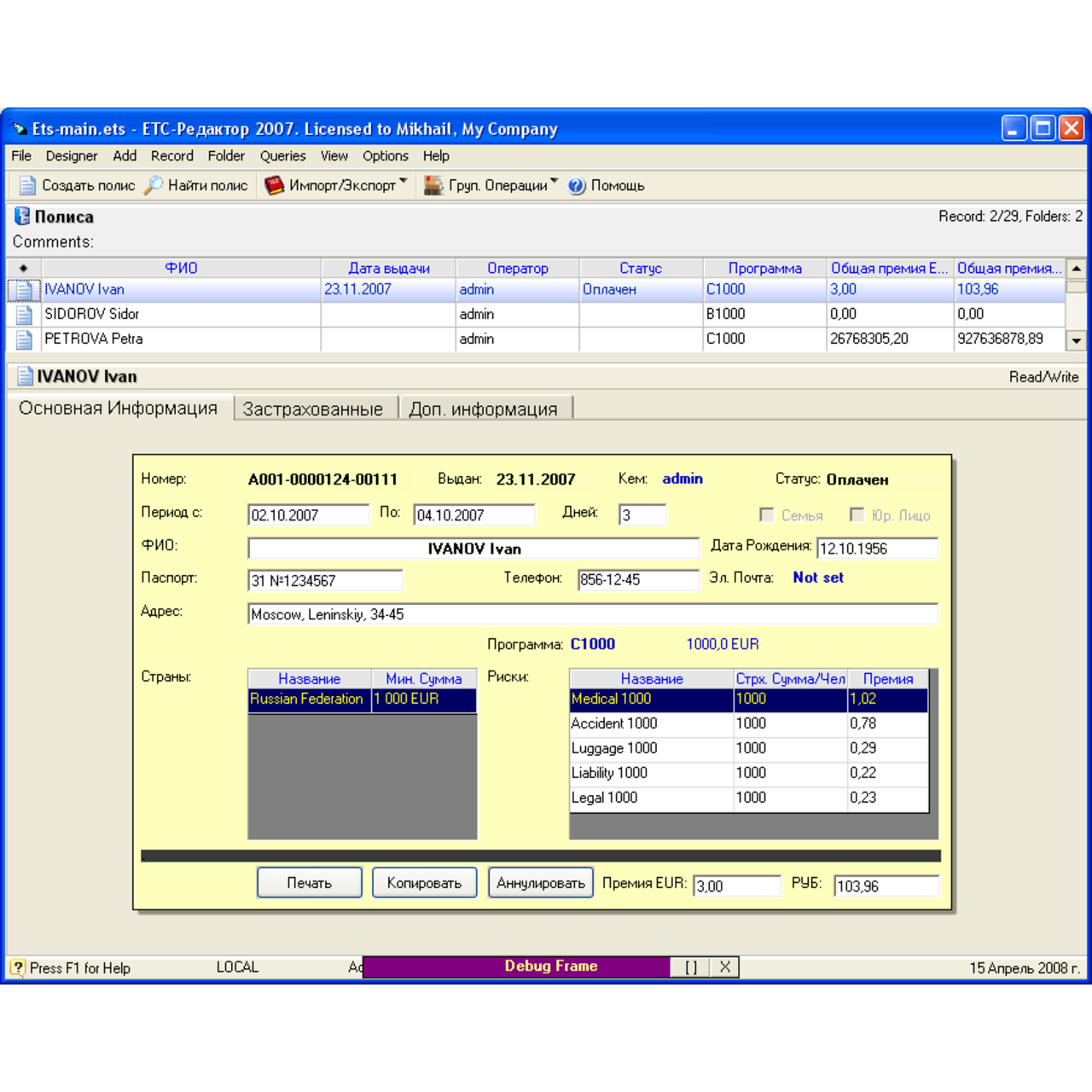
Task: Click the По end date field
Action: point(473,515)
